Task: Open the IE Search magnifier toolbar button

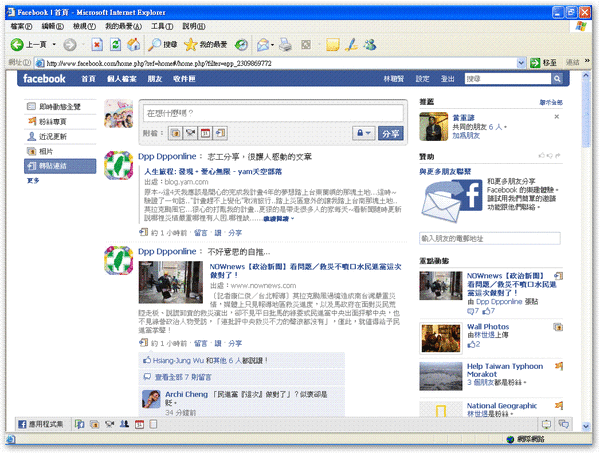Action: coord(163,45)
